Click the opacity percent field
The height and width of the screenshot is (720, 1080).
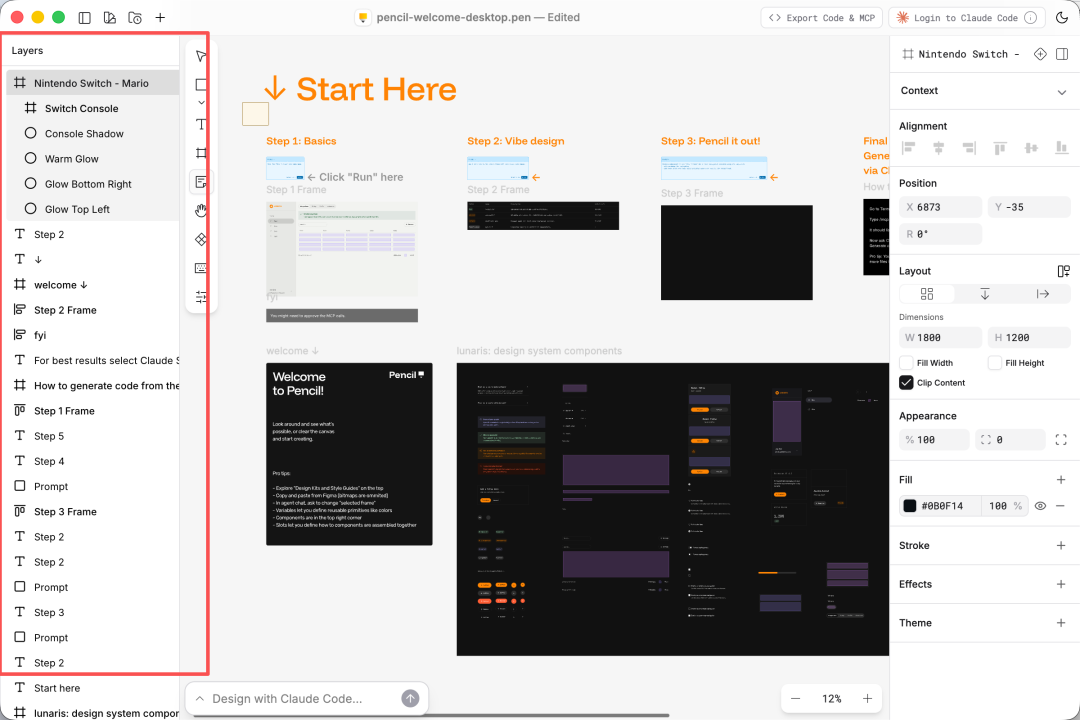(x=934, y=440)
